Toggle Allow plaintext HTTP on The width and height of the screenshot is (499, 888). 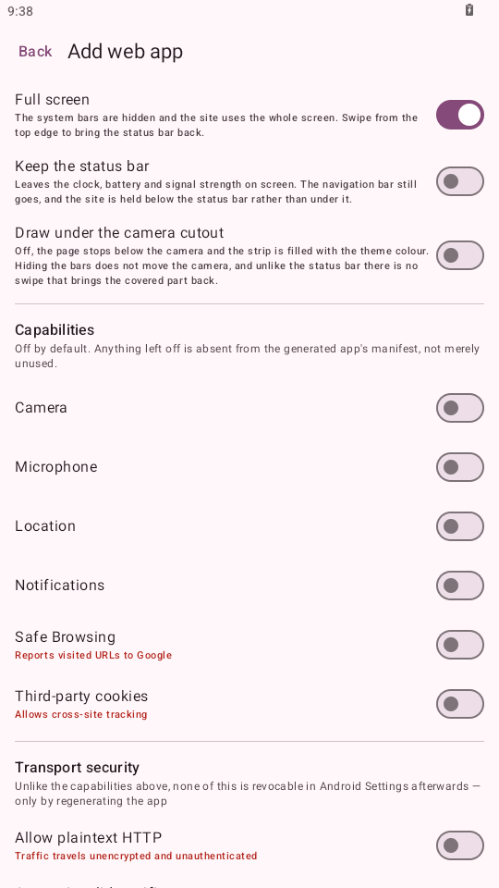(459, 846)
